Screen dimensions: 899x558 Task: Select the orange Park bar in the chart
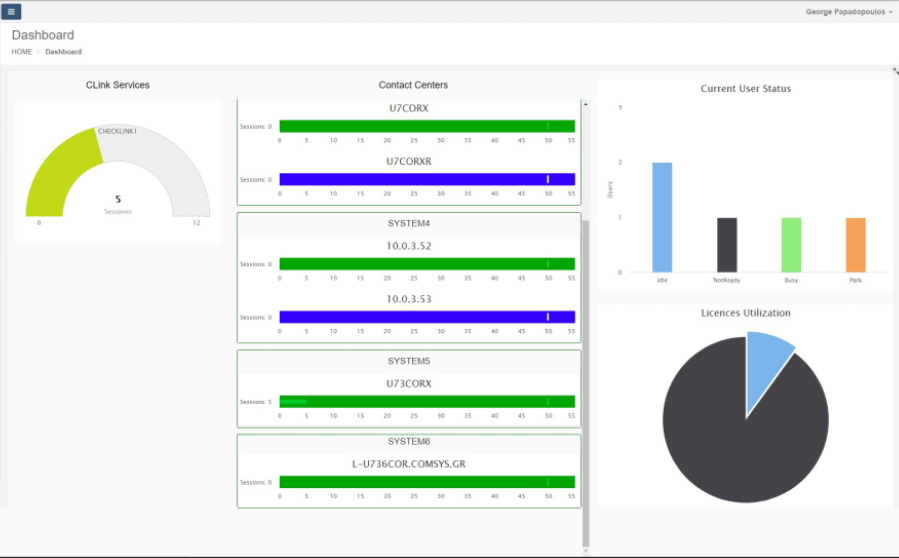pyautogui.click(x=855, y=244)
